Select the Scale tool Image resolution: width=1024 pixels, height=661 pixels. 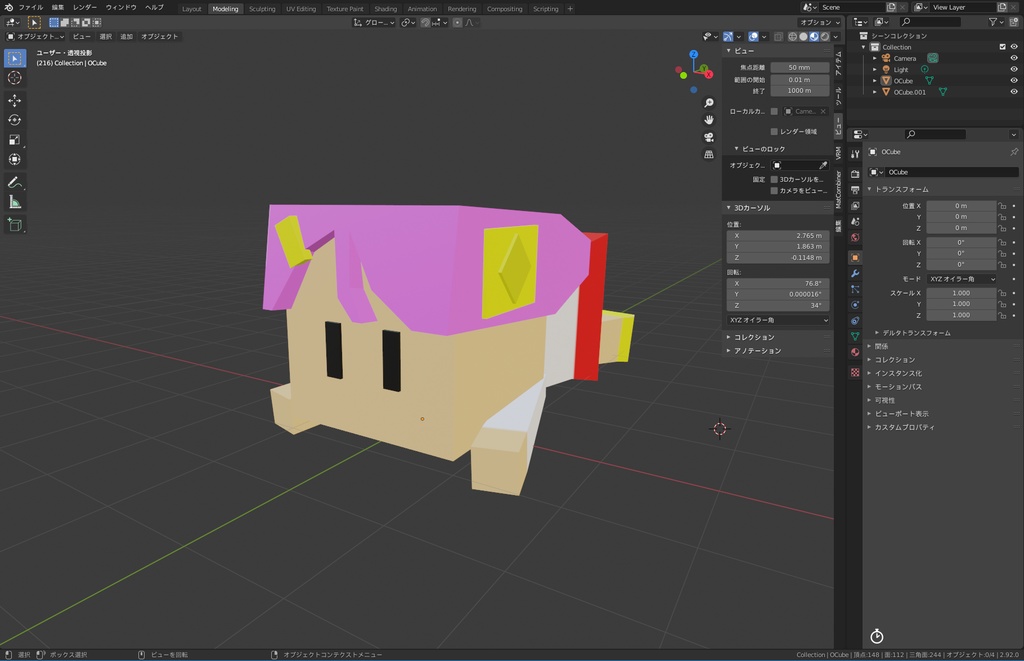tap(14, 139)
